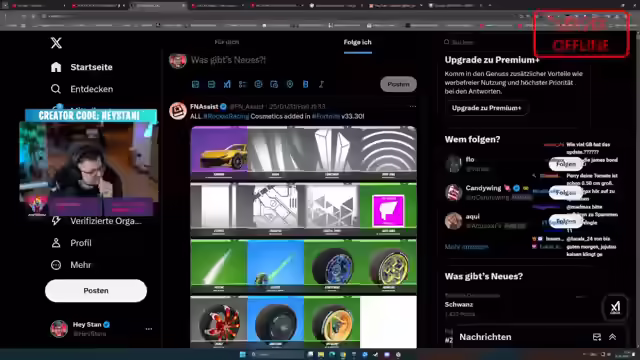Open the red spiked wheel cosmetic tile
Image resolution: width=640 pixels, height=360 pixels.
[x=219, y=322]
